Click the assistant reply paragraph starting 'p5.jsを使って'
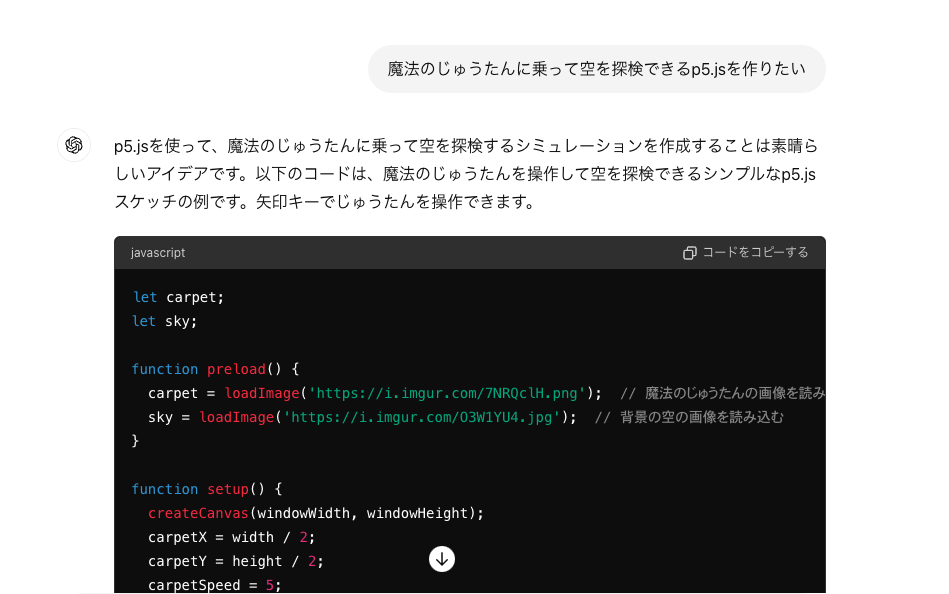Viewport: 949px width, 594px height. [466, 174]
